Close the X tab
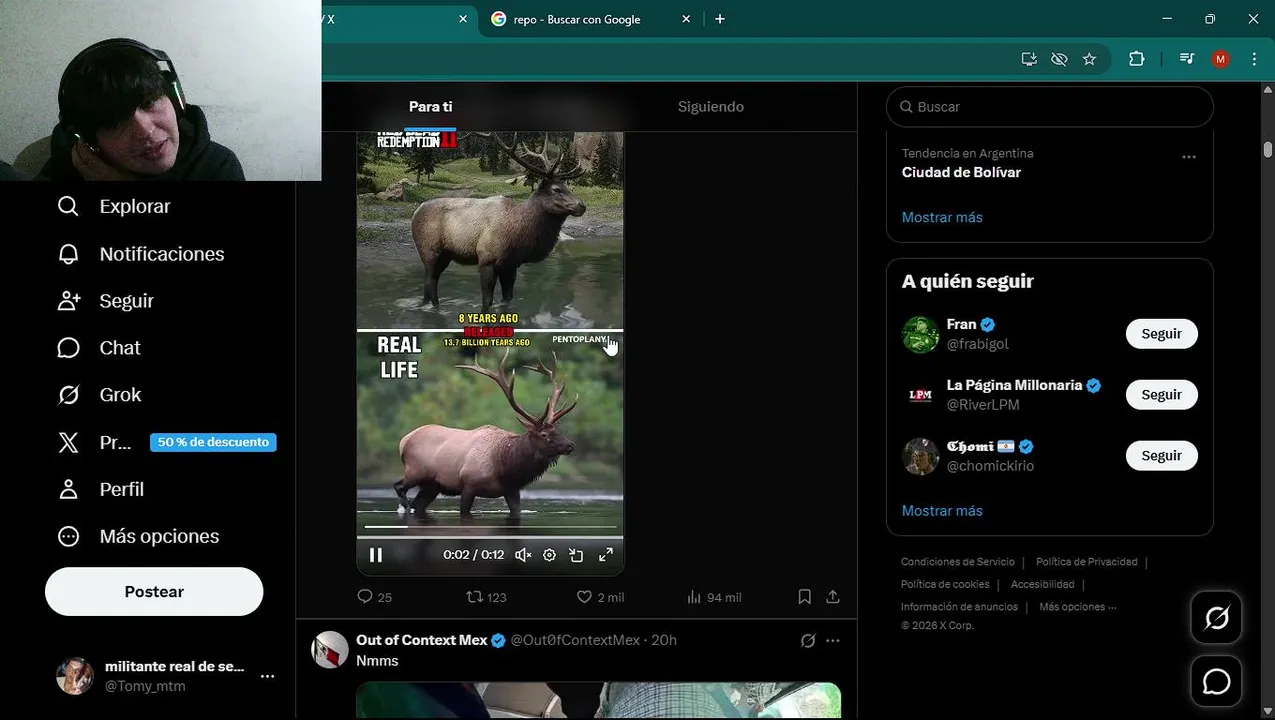1275x720 pixels. pyautogui.click(x=463, y=19)
